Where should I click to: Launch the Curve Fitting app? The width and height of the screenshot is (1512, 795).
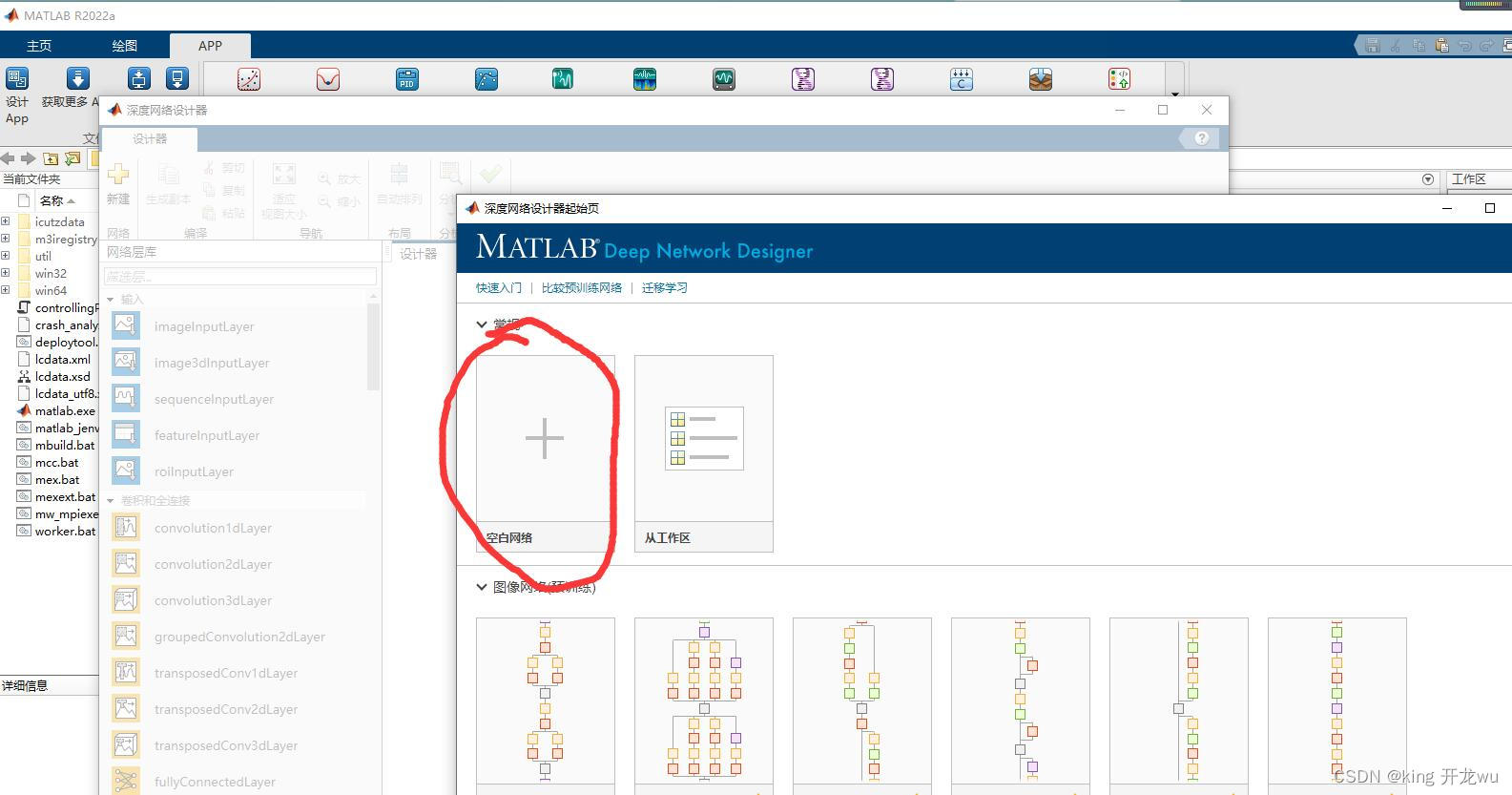pyautogui.click(x=249, y=80)
